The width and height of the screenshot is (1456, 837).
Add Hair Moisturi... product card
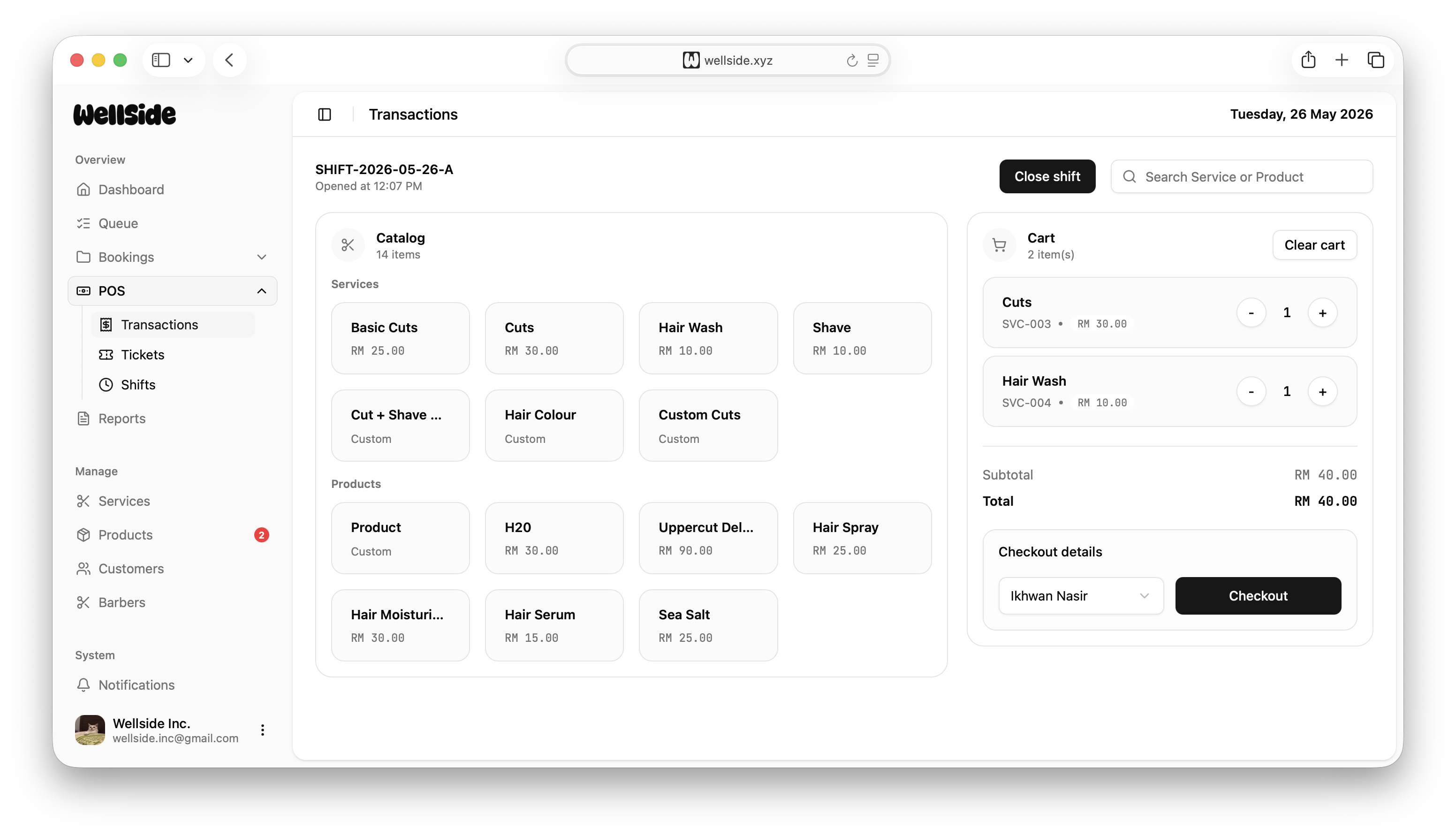401,625
